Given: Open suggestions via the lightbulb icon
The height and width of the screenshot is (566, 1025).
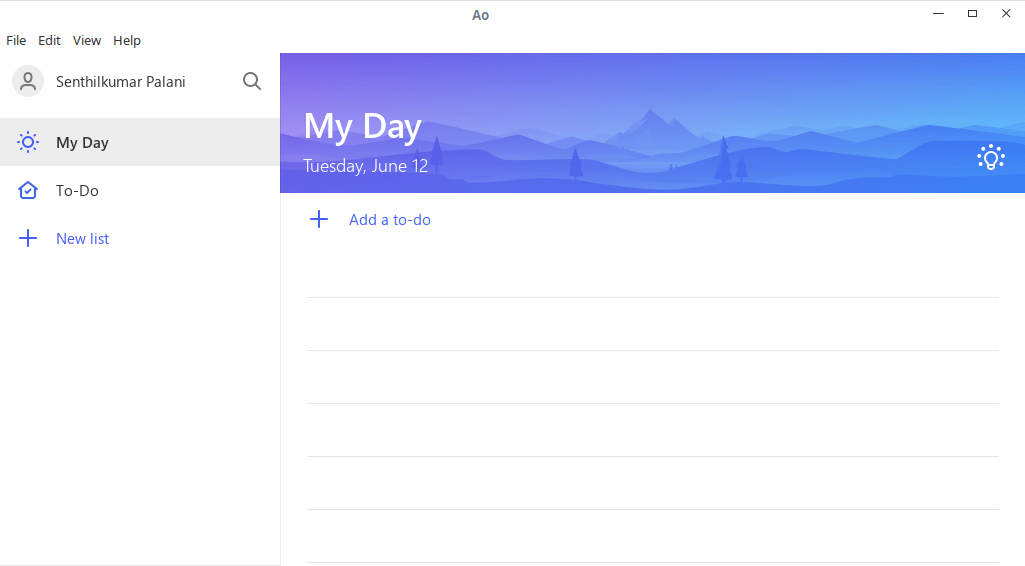Looking at the screenshot, I should pos(990,157).
